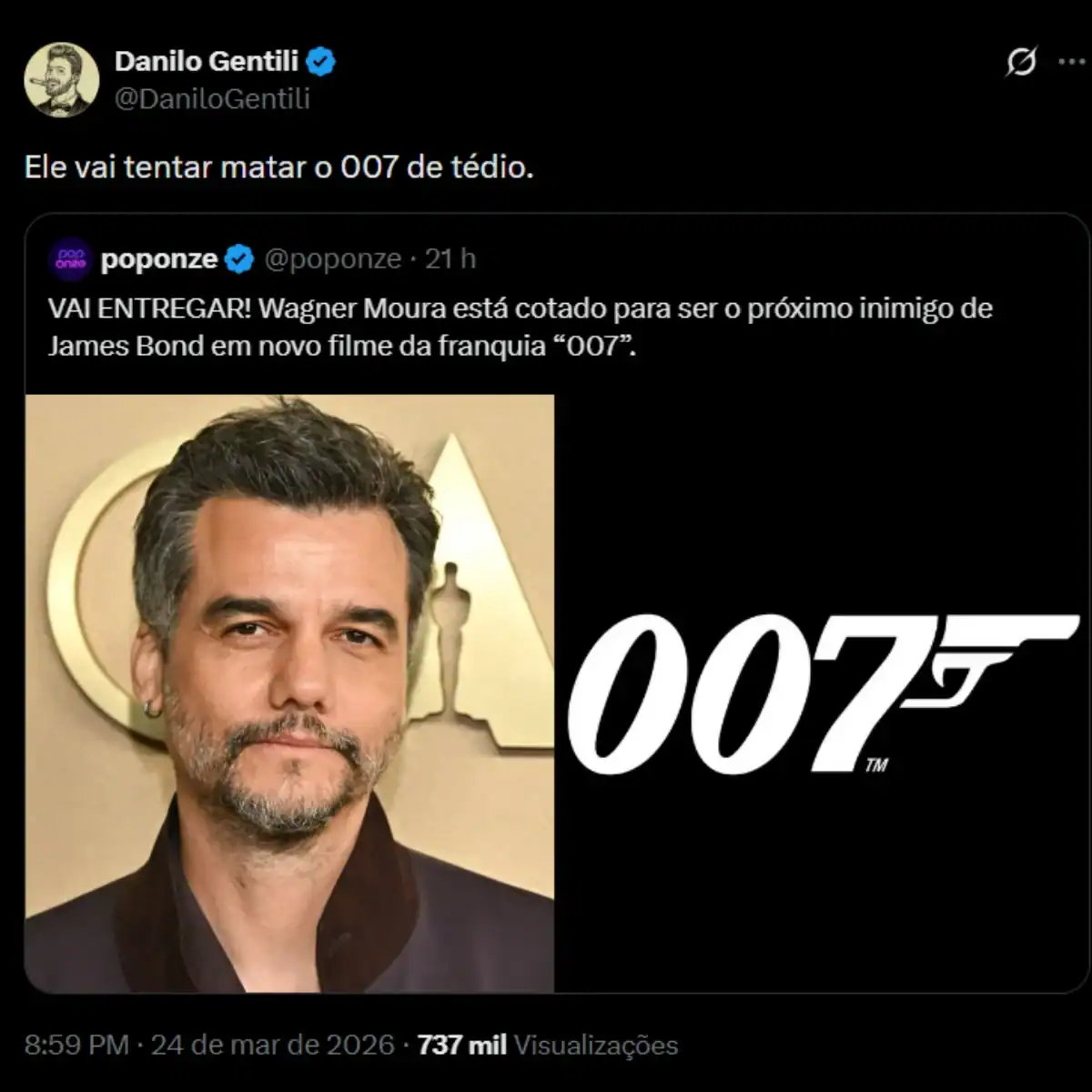This screenshot has width=1092, height=1092.
Task: Click the '21 h' quoted post timestamp
Action: pos(450,259)
